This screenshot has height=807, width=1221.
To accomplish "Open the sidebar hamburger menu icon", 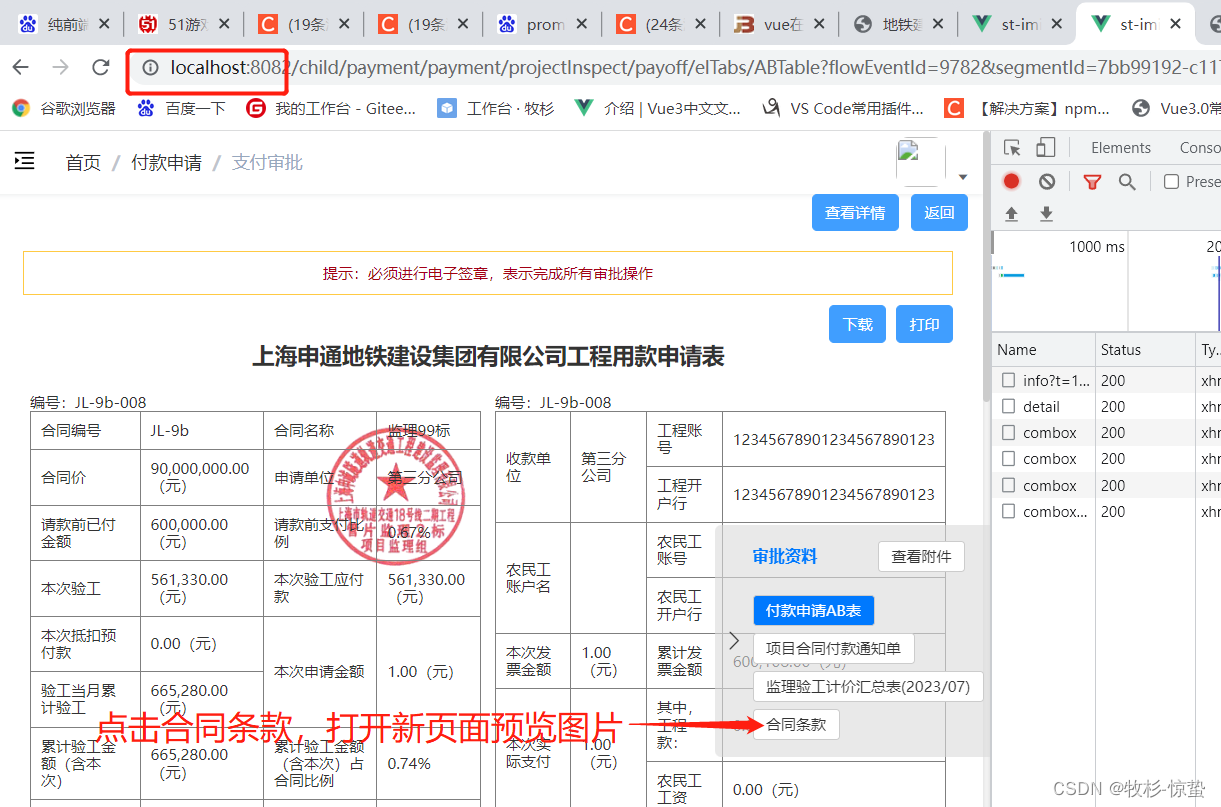I will pos(24,160).
